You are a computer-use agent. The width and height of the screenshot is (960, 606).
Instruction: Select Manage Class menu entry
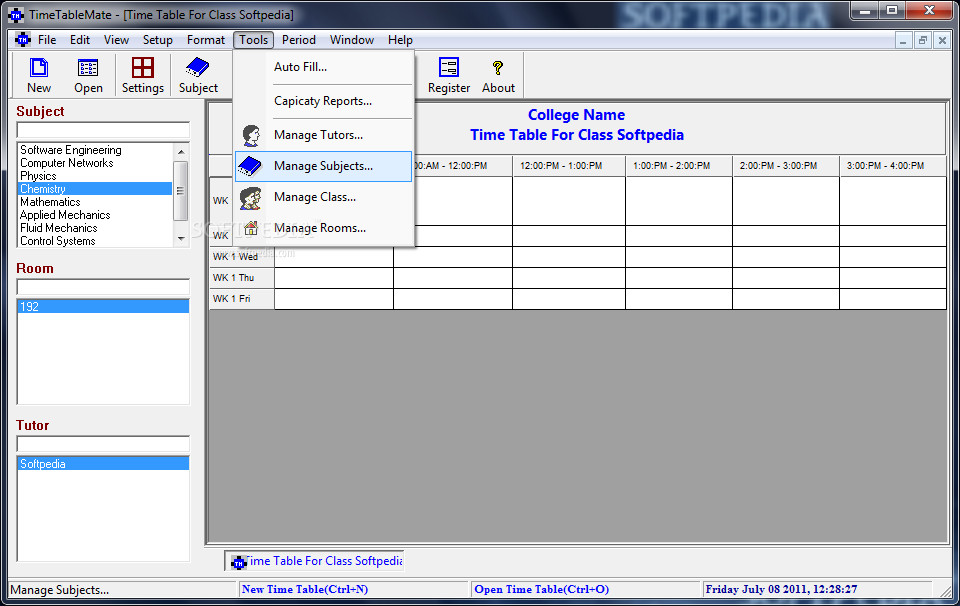click(x=315, y=197)
